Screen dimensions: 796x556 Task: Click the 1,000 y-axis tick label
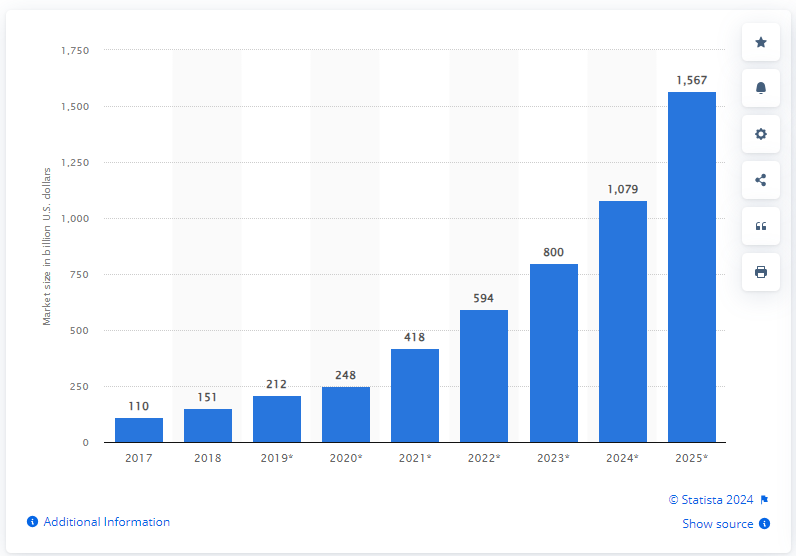pyautogui.click(x=75, y=218)
